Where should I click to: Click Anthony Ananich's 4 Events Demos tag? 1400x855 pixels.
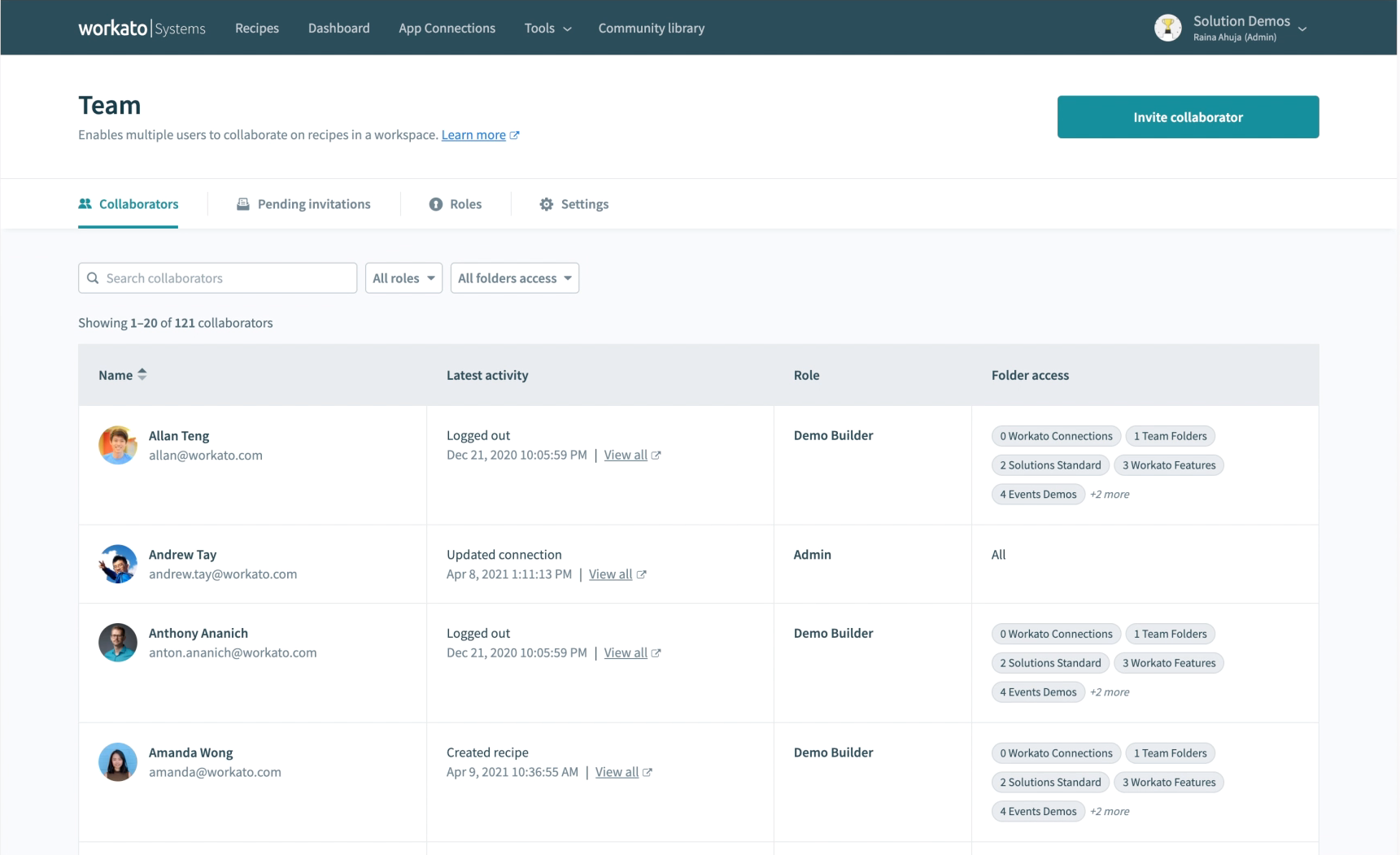[x=1038, y=692]
